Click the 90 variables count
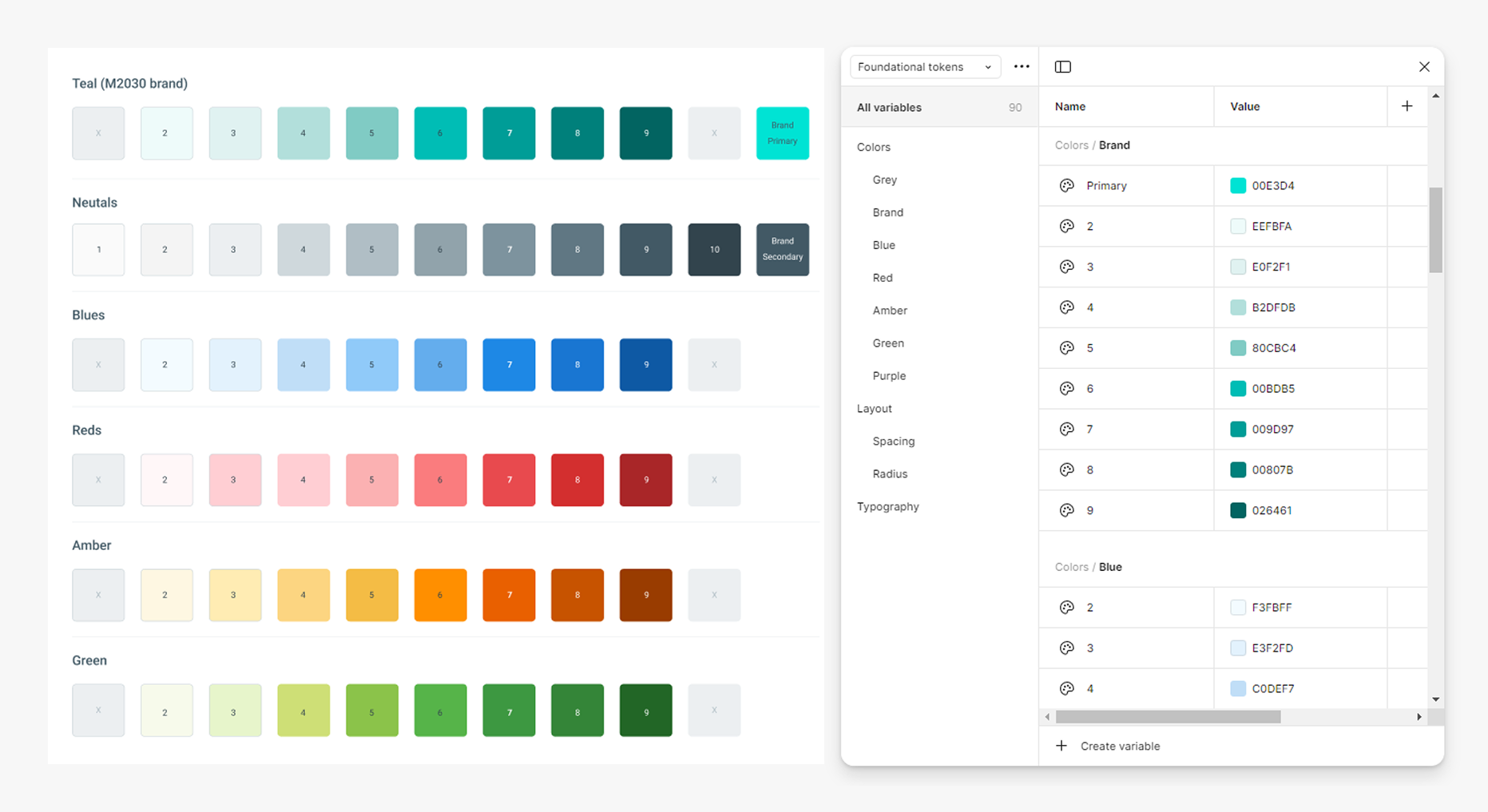 pos(1015,108)
